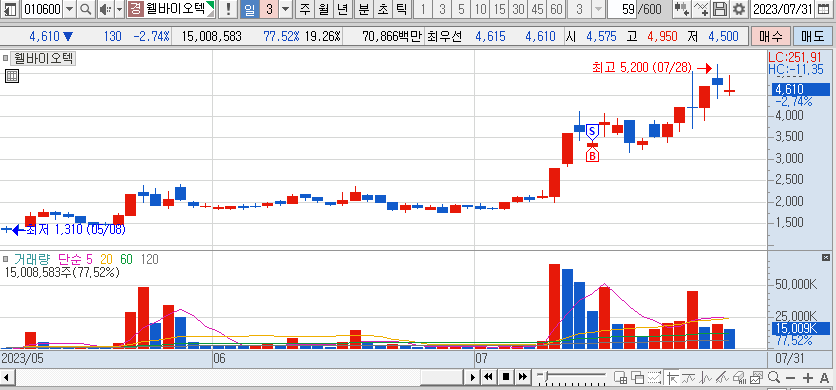
Task: Click the diagonal pencil line drawing icon
Action: point(723,378)
